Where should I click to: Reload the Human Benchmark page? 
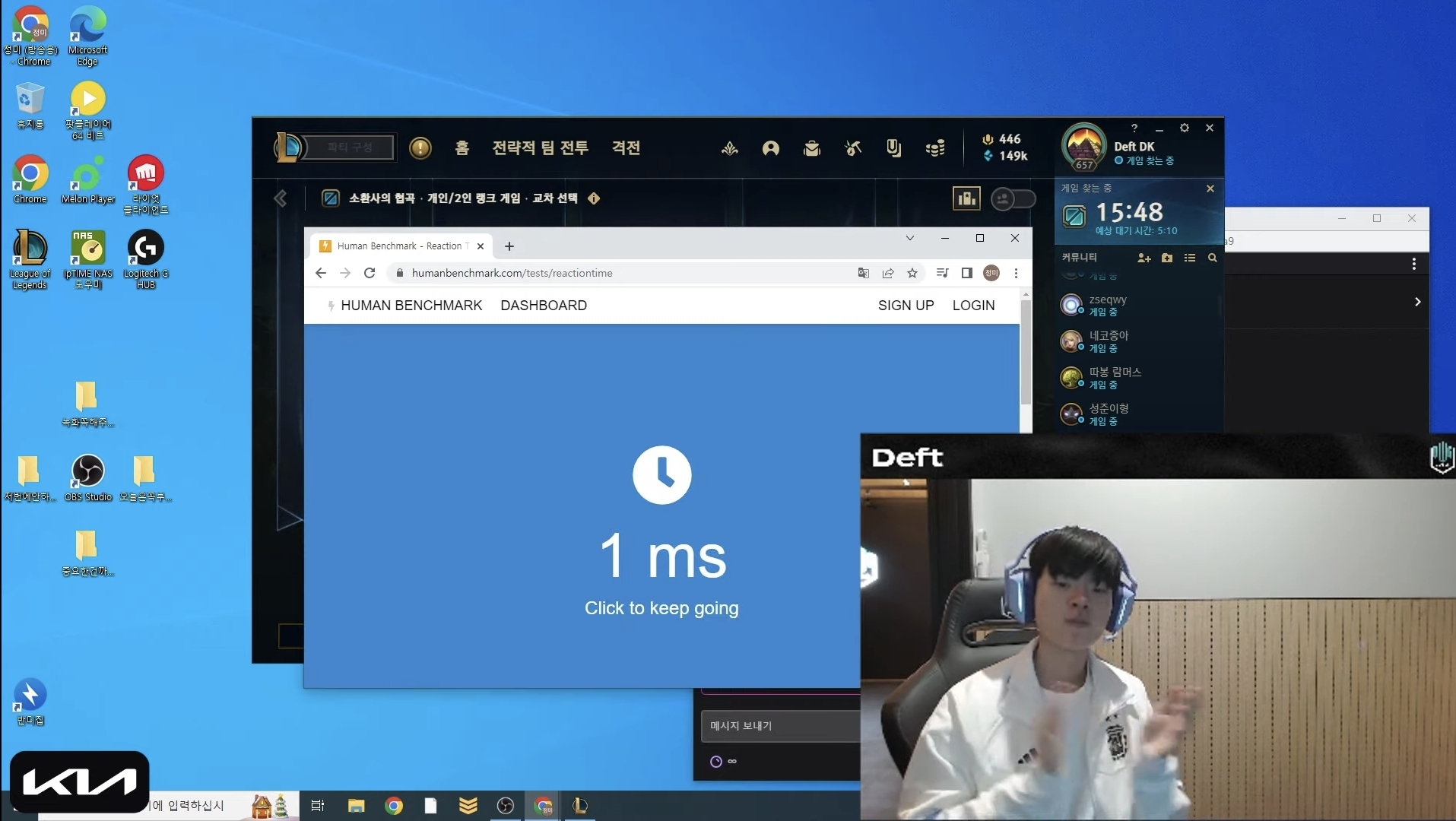(x=370, y=273)
